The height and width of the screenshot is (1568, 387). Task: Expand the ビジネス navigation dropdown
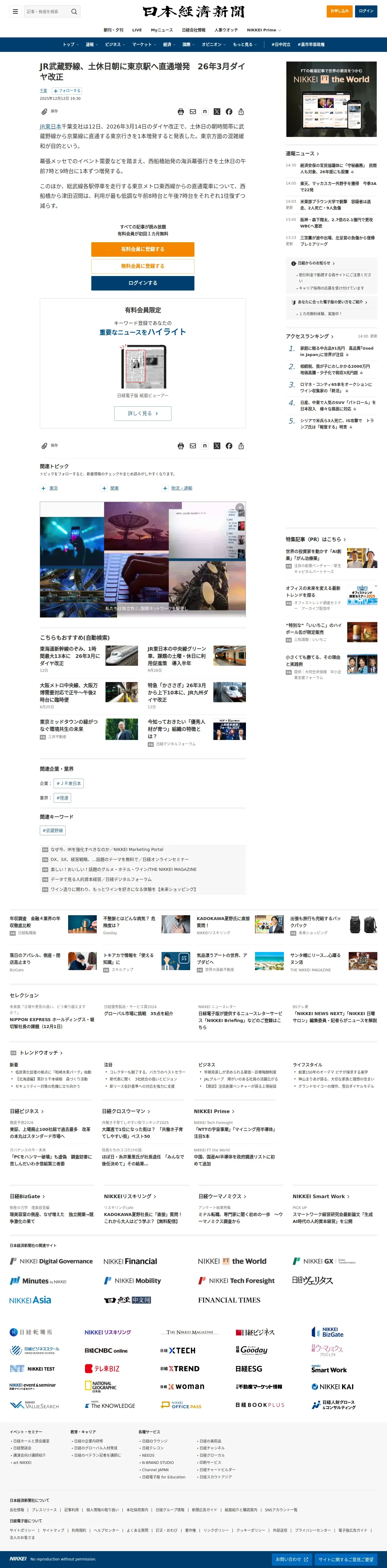(x=115, y=44)
